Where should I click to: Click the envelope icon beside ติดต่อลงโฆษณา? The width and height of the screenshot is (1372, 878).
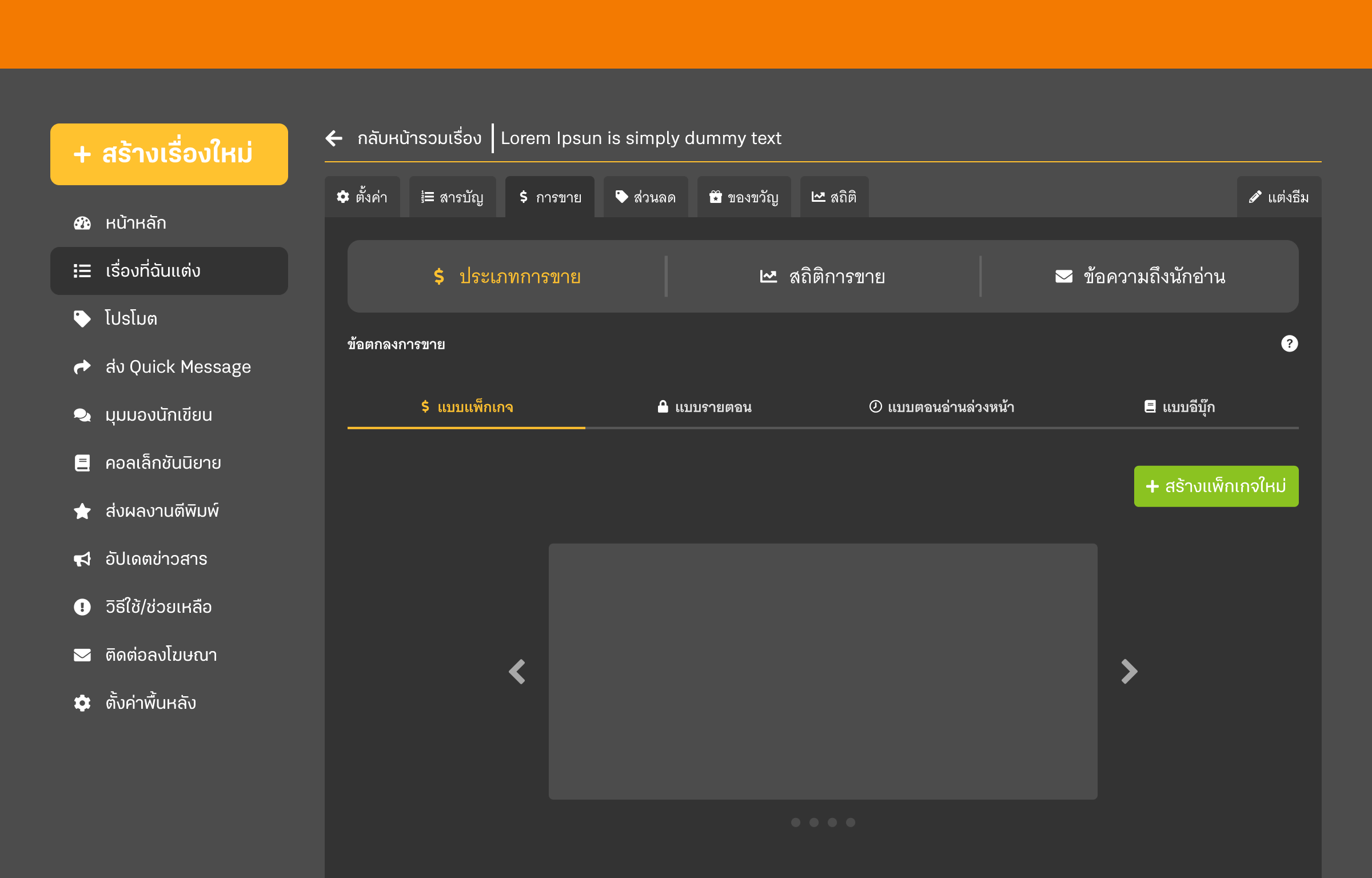(x=82, y=655)
